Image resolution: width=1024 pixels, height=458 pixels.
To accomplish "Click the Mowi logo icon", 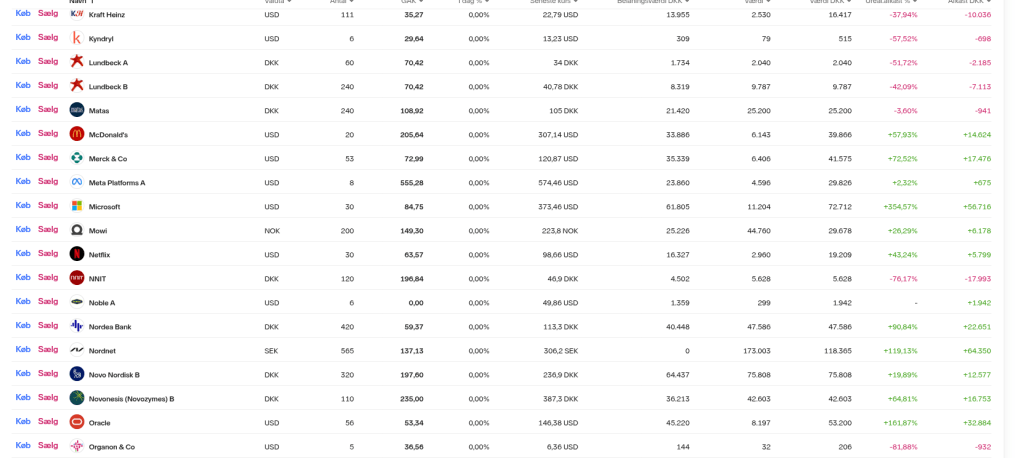I will pos(77,230).
